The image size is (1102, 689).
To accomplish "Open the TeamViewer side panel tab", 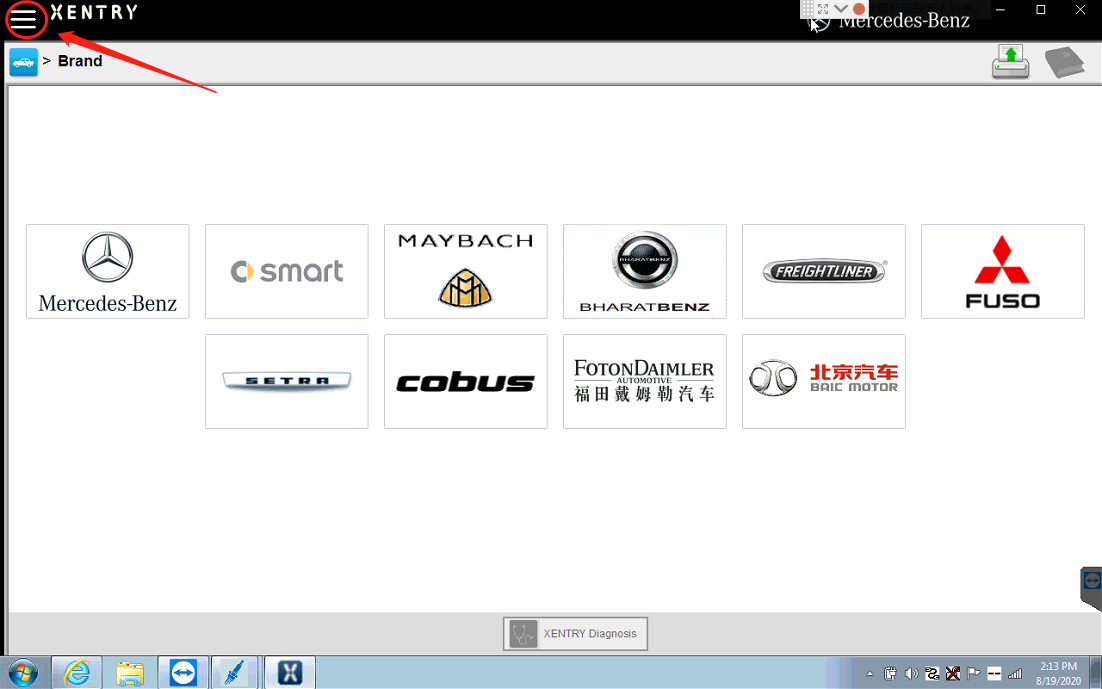I will pos(1091,588).
